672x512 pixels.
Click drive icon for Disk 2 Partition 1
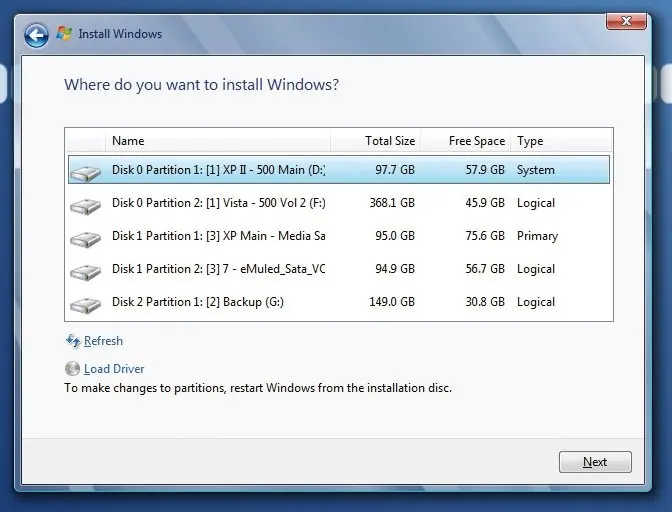tap(86, 305)
